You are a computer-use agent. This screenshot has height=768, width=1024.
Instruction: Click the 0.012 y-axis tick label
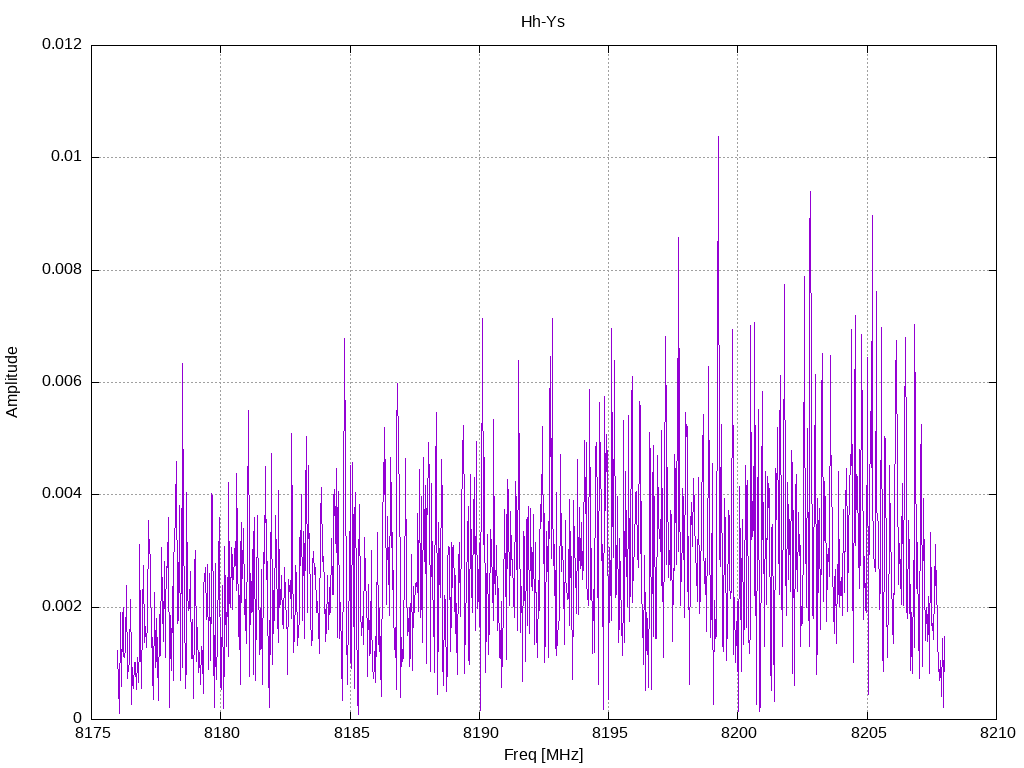point(62,44)
